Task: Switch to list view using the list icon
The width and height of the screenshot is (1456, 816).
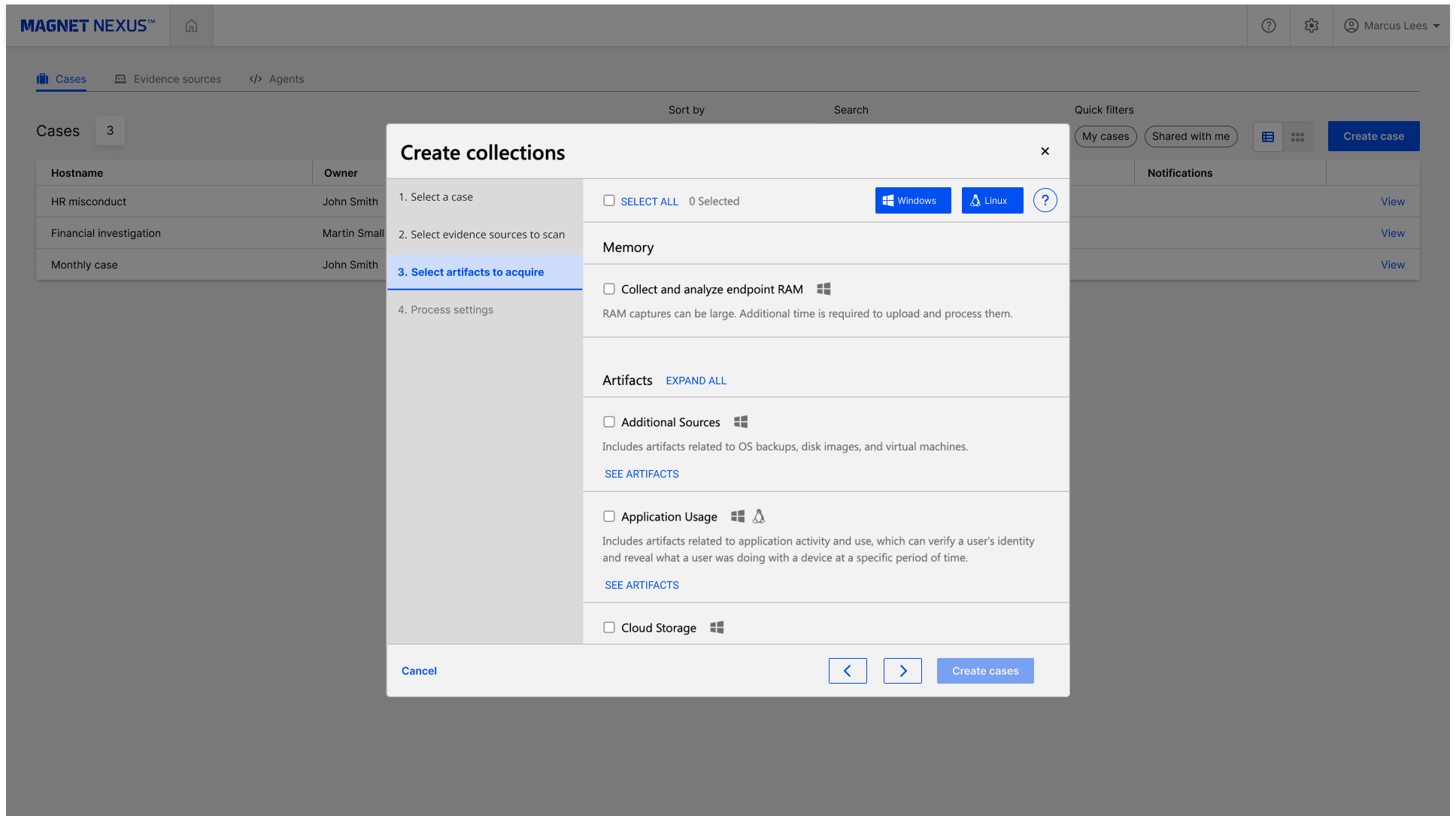Action: coord(1267,137)
